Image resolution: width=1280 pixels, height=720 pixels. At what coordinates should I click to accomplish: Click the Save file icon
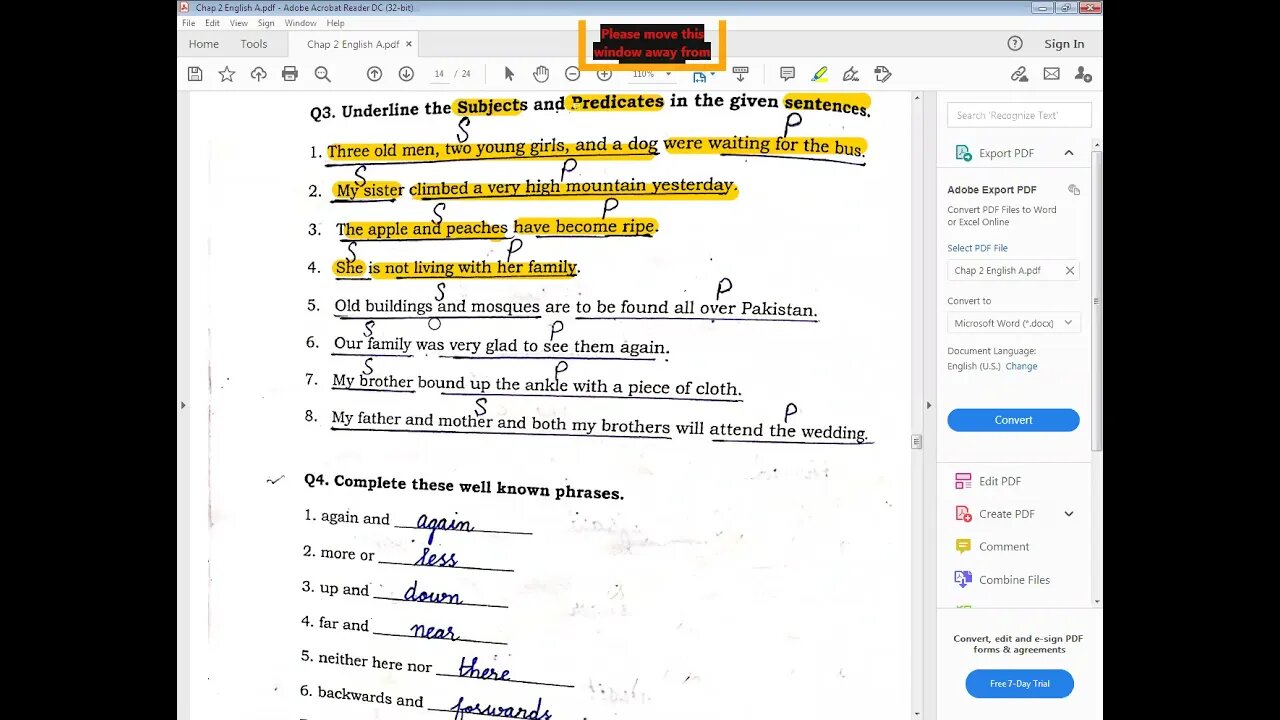pyautogui.click(x=195, y=74)
